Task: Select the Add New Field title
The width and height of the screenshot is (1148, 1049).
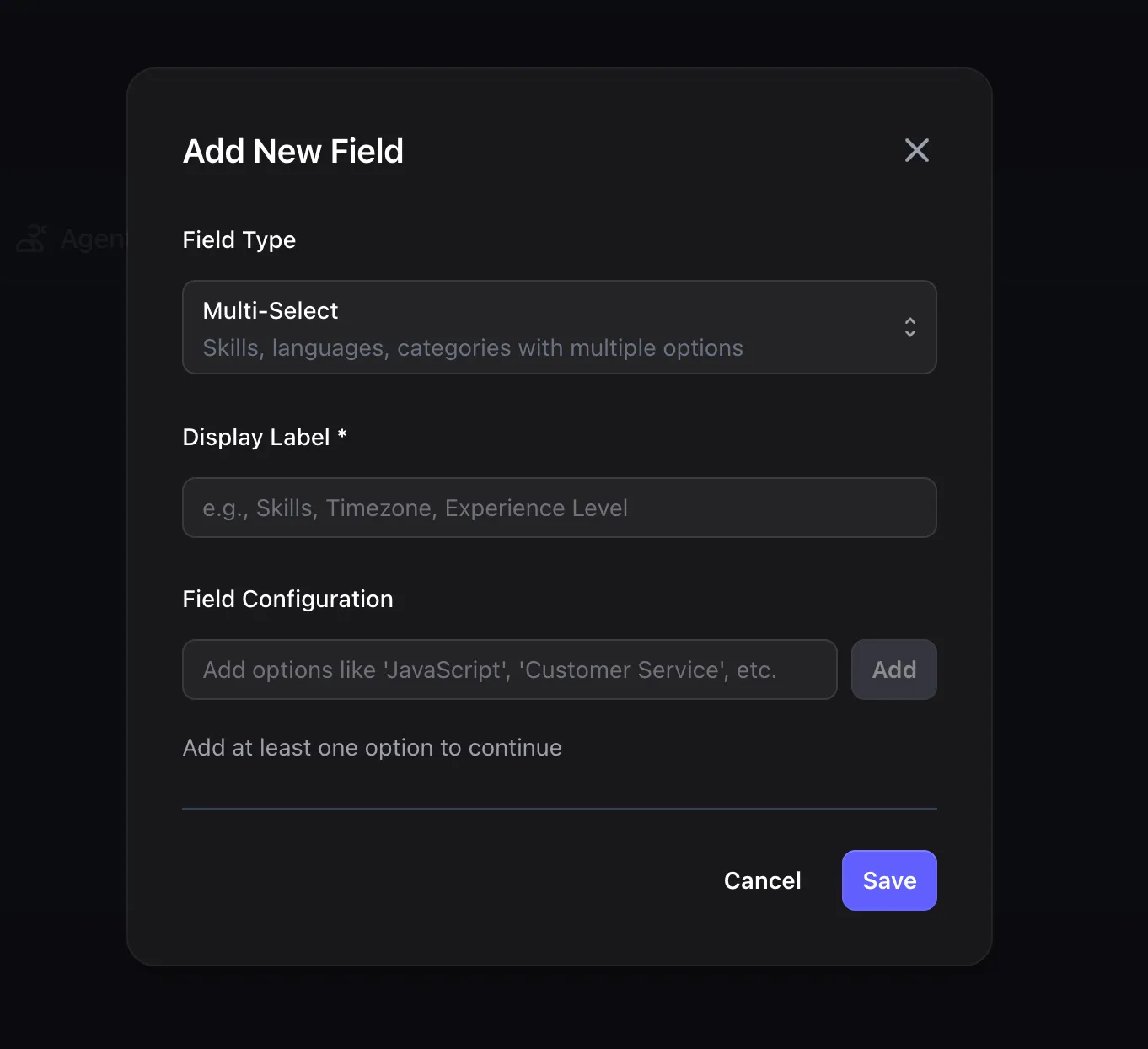Action: 292,151
